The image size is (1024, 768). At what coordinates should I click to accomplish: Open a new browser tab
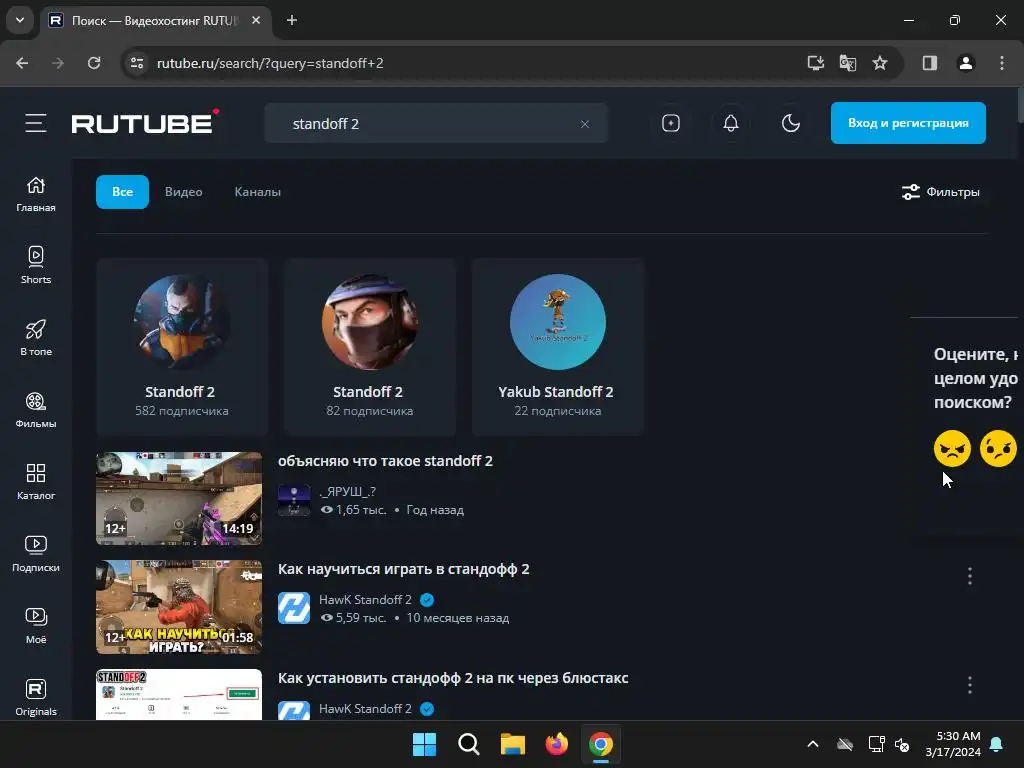pyautogui.click(x=292, y=20)
